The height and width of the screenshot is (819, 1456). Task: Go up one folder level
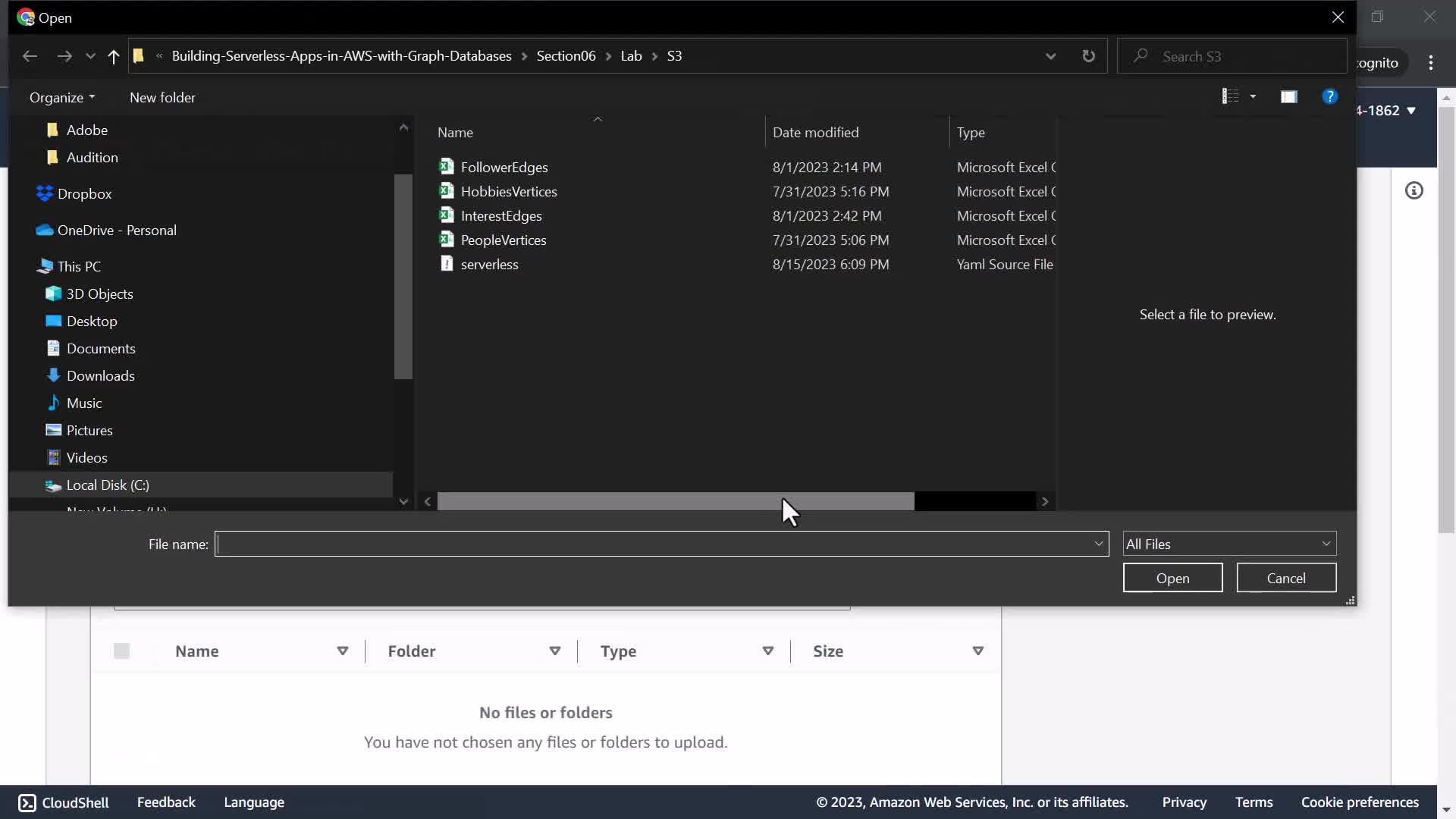(114, 56)
